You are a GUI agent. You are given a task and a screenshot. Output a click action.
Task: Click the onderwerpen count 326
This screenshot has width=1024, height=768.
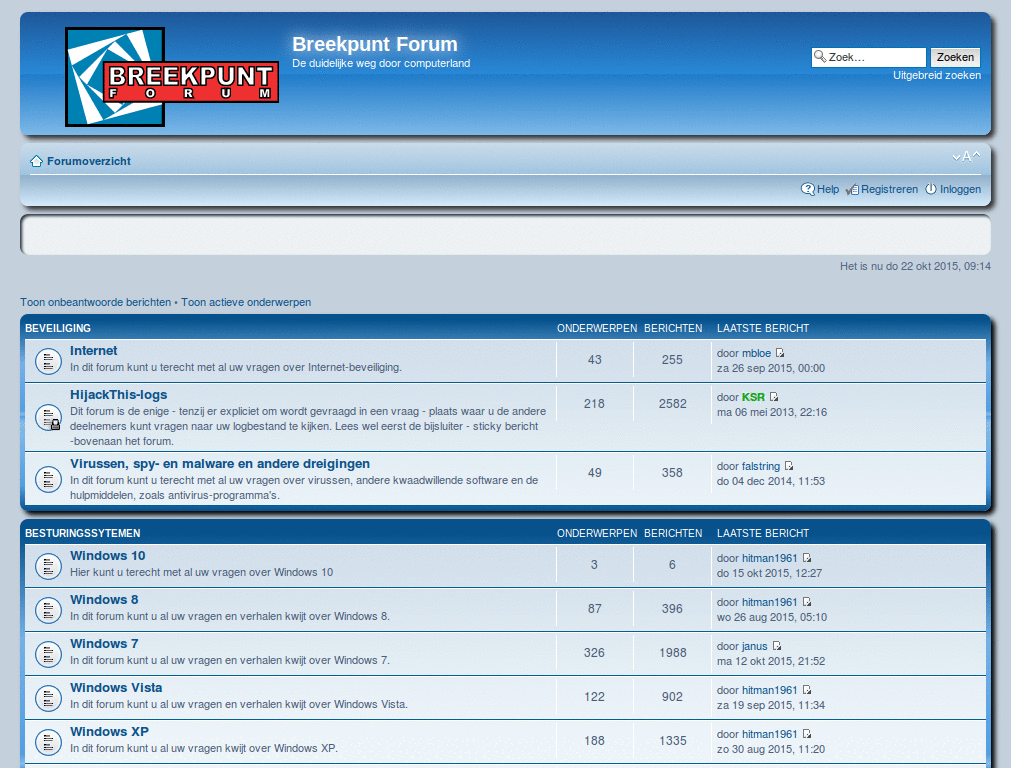[x=594, y=652]
